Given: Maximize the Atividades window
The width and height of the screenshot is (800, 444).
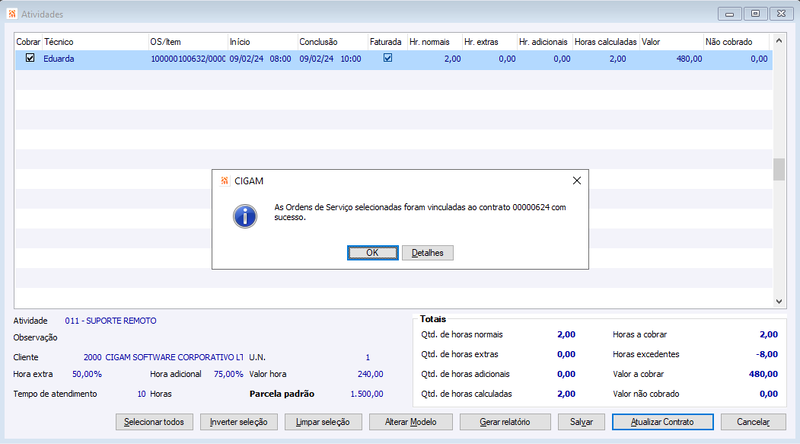Looking at the screenshot, I should pos(756,14).
